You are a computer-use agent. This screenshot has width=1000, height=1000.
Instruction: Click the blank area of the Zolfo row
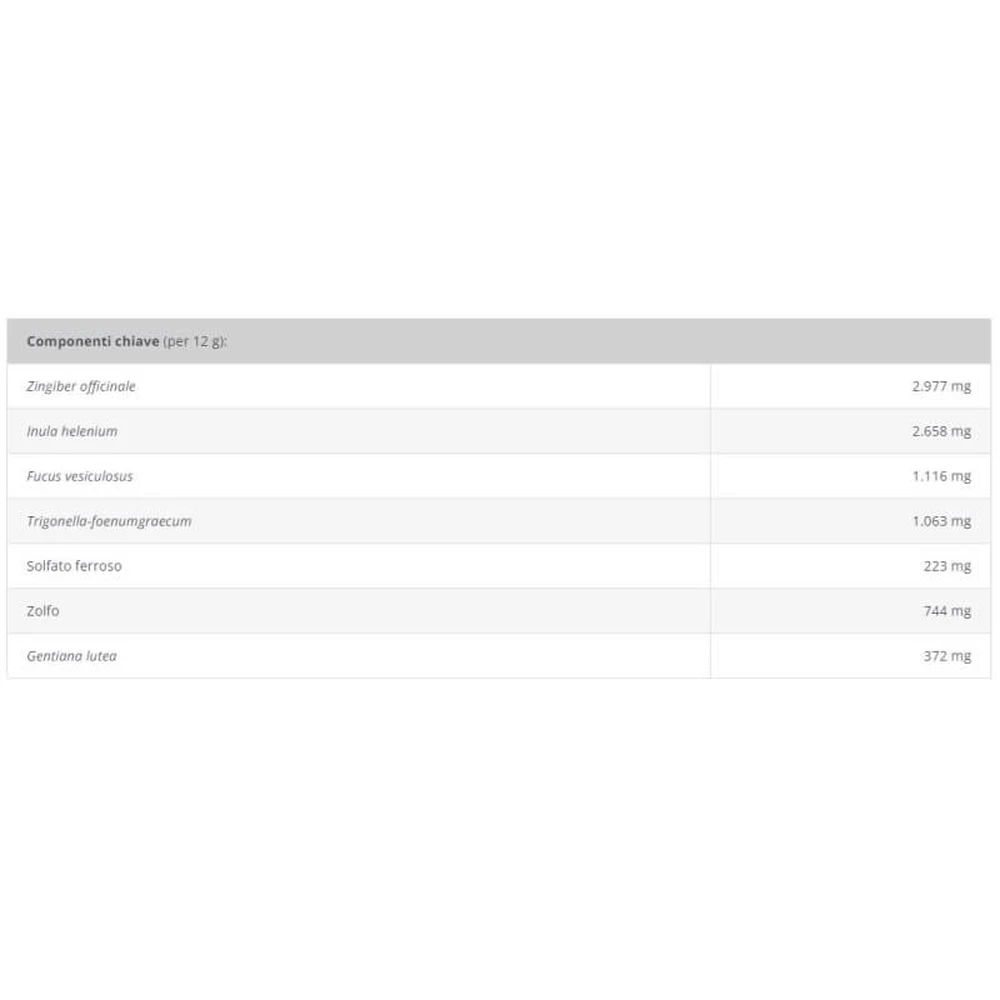(383, 610)
